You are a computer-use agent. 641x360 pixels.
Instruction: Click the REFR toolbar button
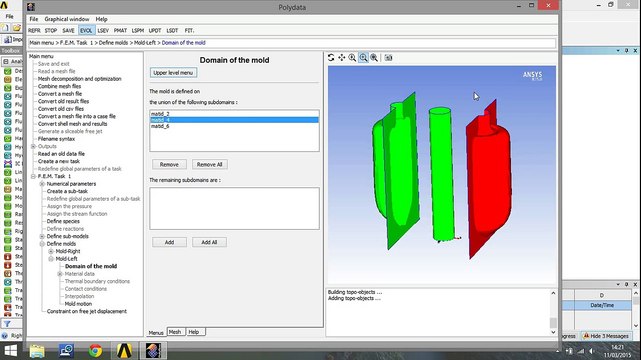34,31
